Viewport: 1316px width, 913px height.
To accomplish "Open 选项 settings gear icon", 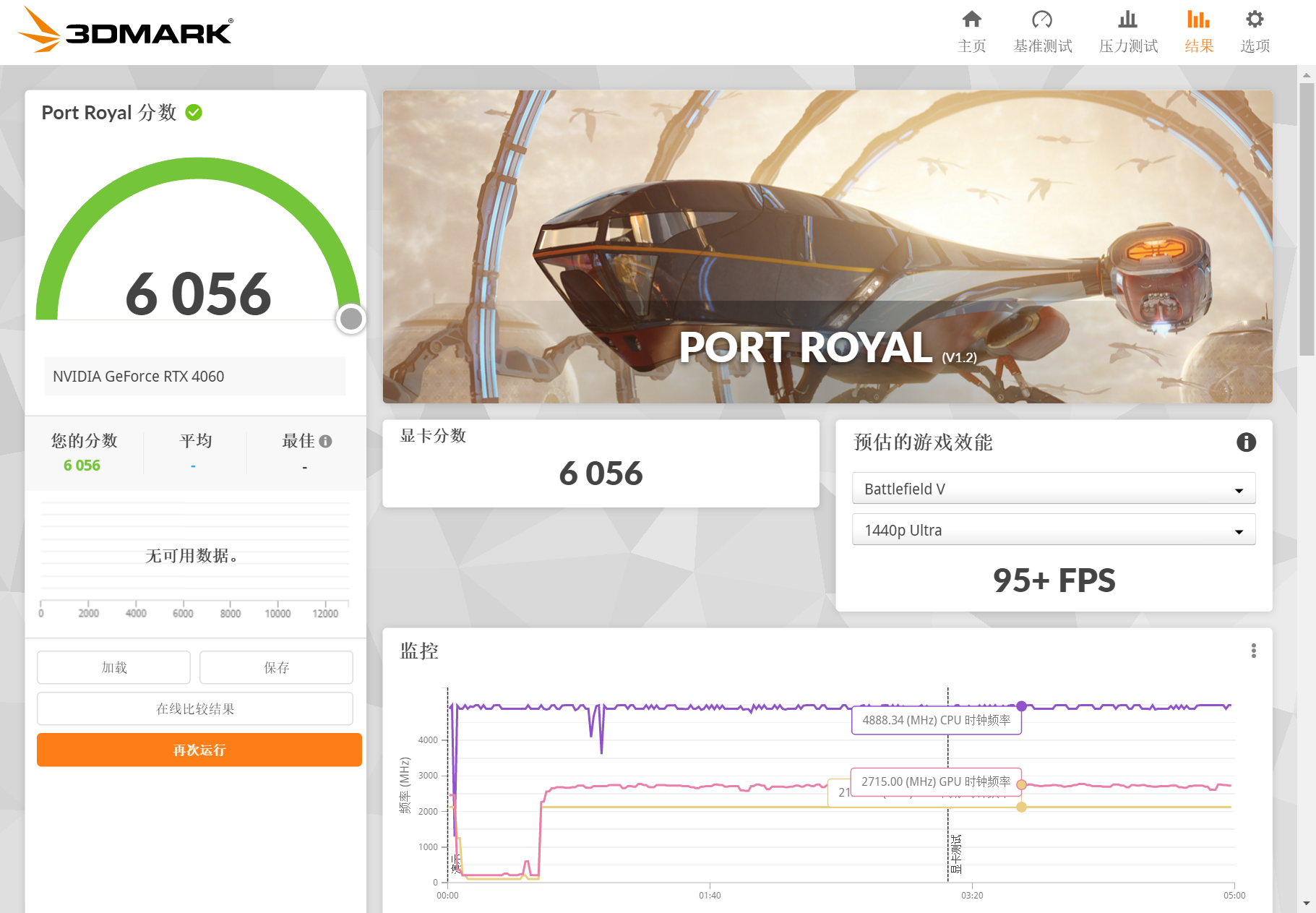I will pyautogui.click(x=1255, y=20).
